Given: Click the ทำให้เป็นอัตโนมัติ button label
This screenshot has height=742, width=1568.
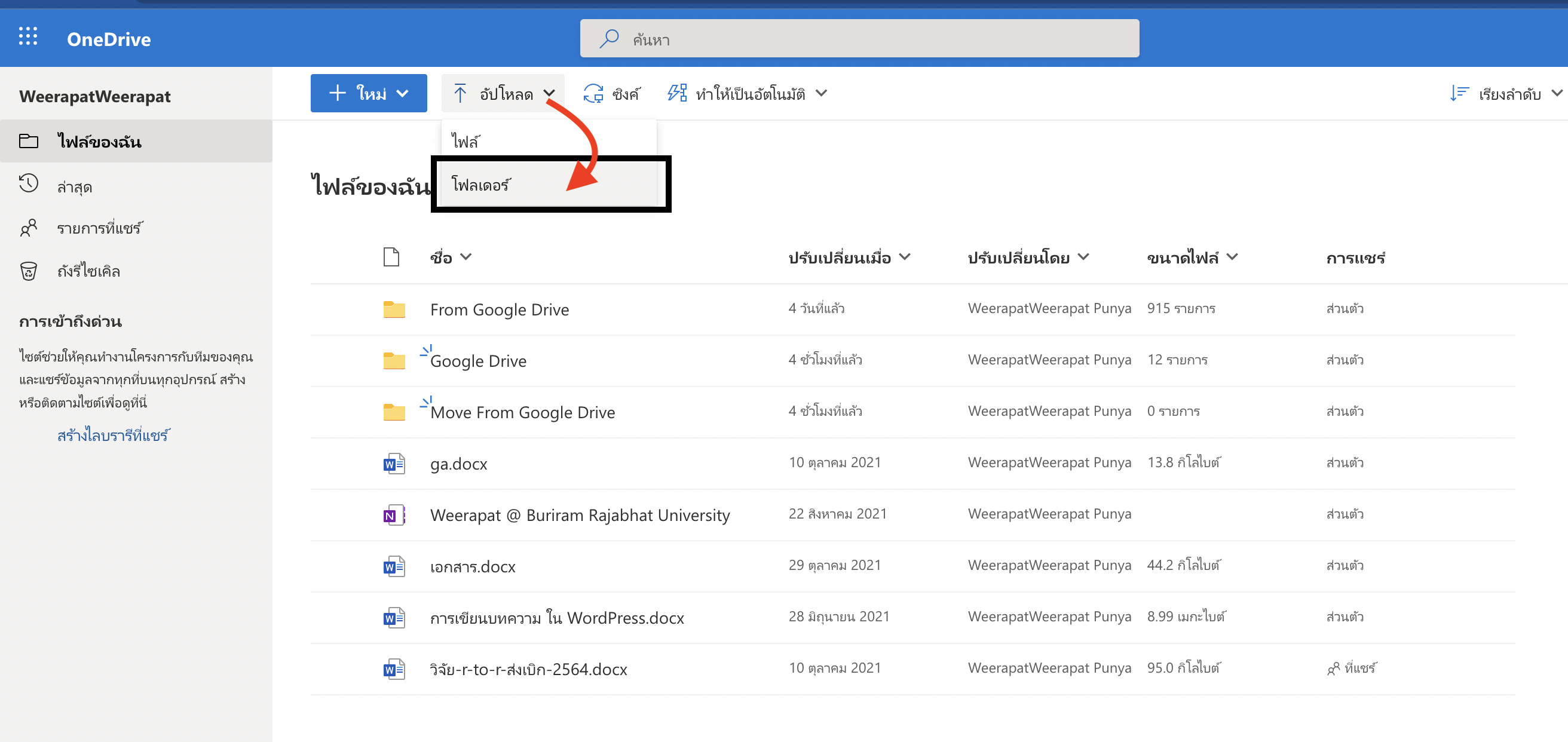Looking at the screenshot, I should pyautogui.click(x=751, y=94).
